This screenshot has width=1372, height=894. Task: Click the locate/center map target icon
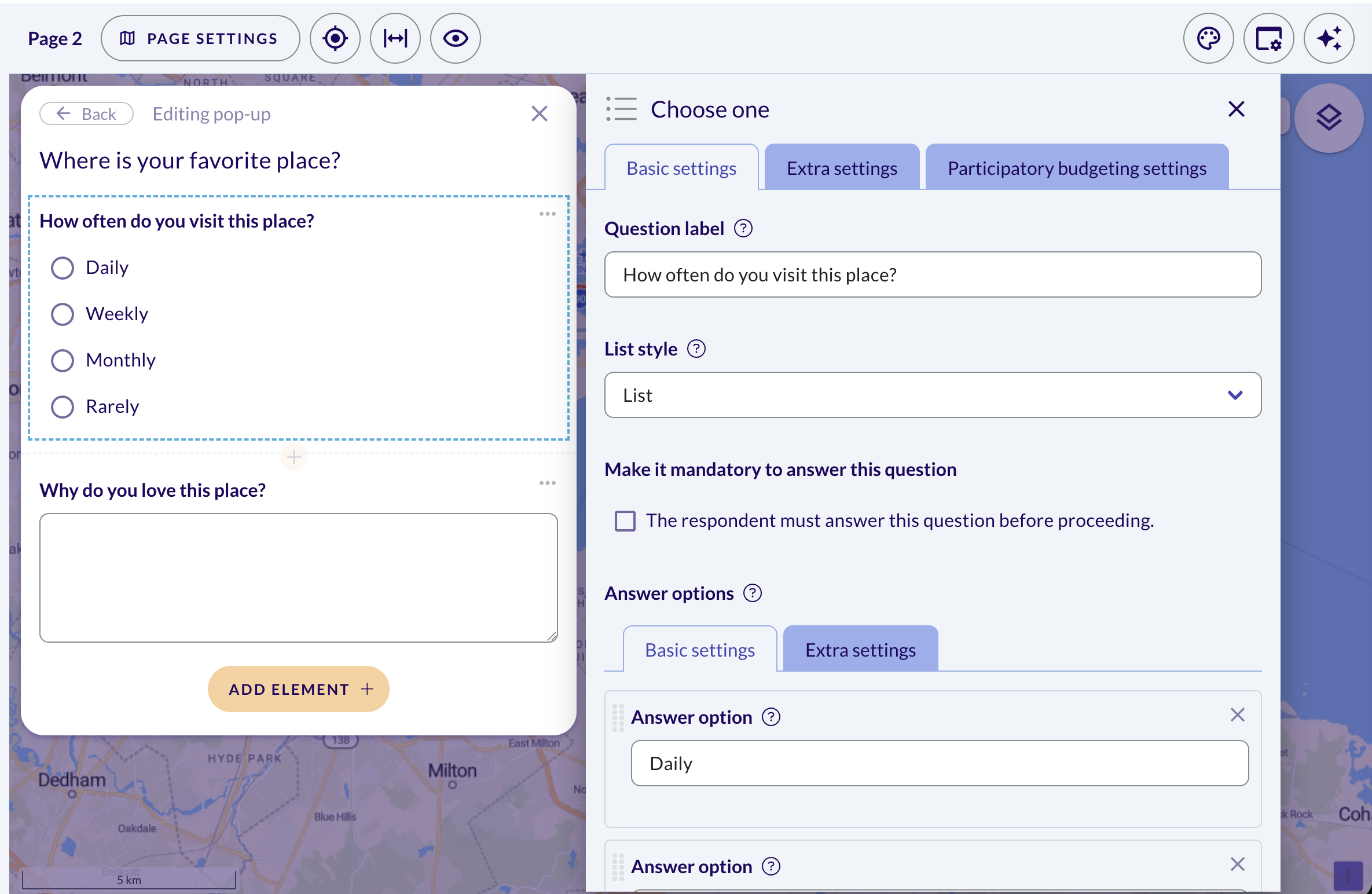pos(335,38)
